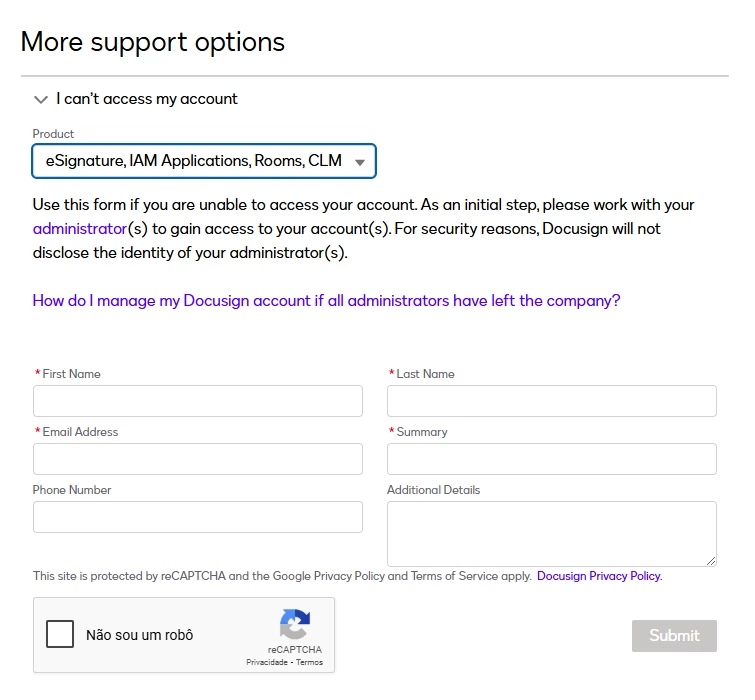This screenshot has width=755, height=700.
Task: Focus the First Name field
Action: click(198, 401)
